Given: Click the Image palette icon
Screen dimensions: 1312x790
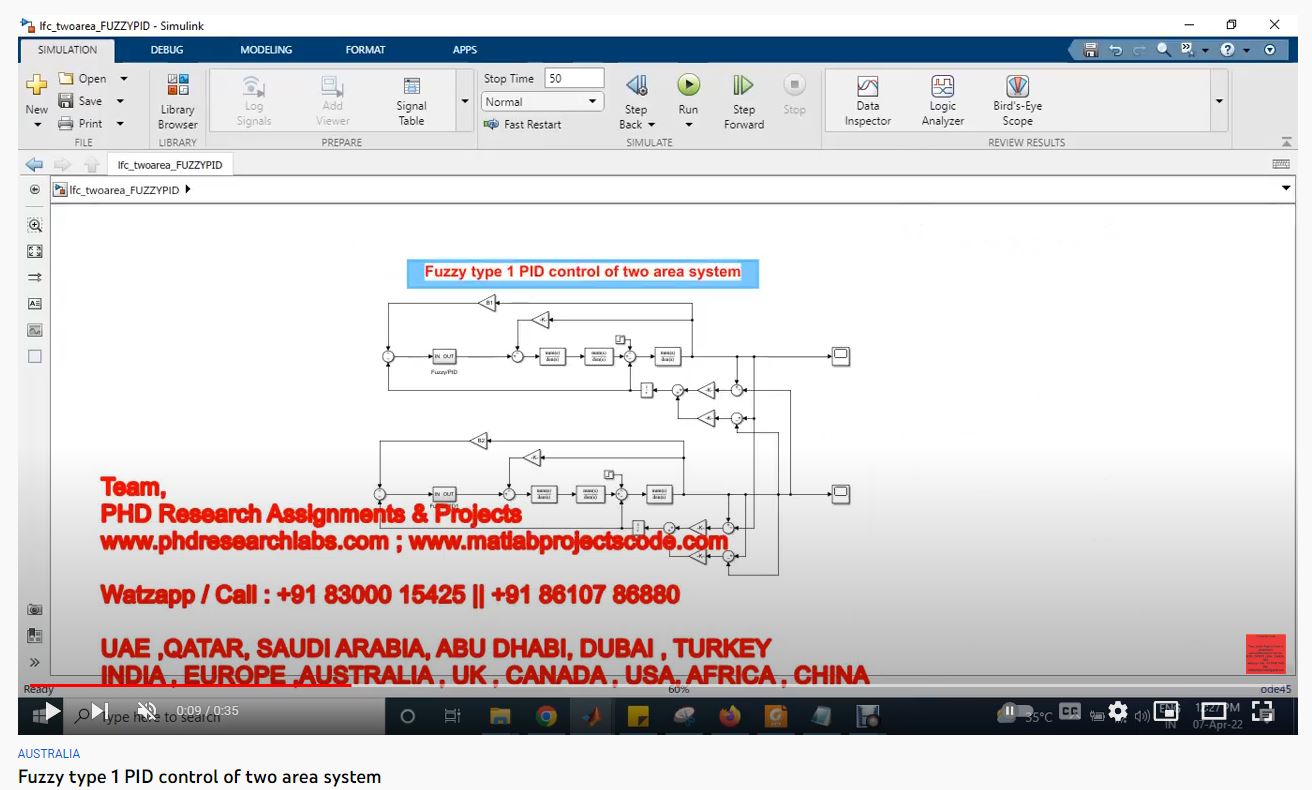Looking at the screenshot, I should (x=35, y=330).
